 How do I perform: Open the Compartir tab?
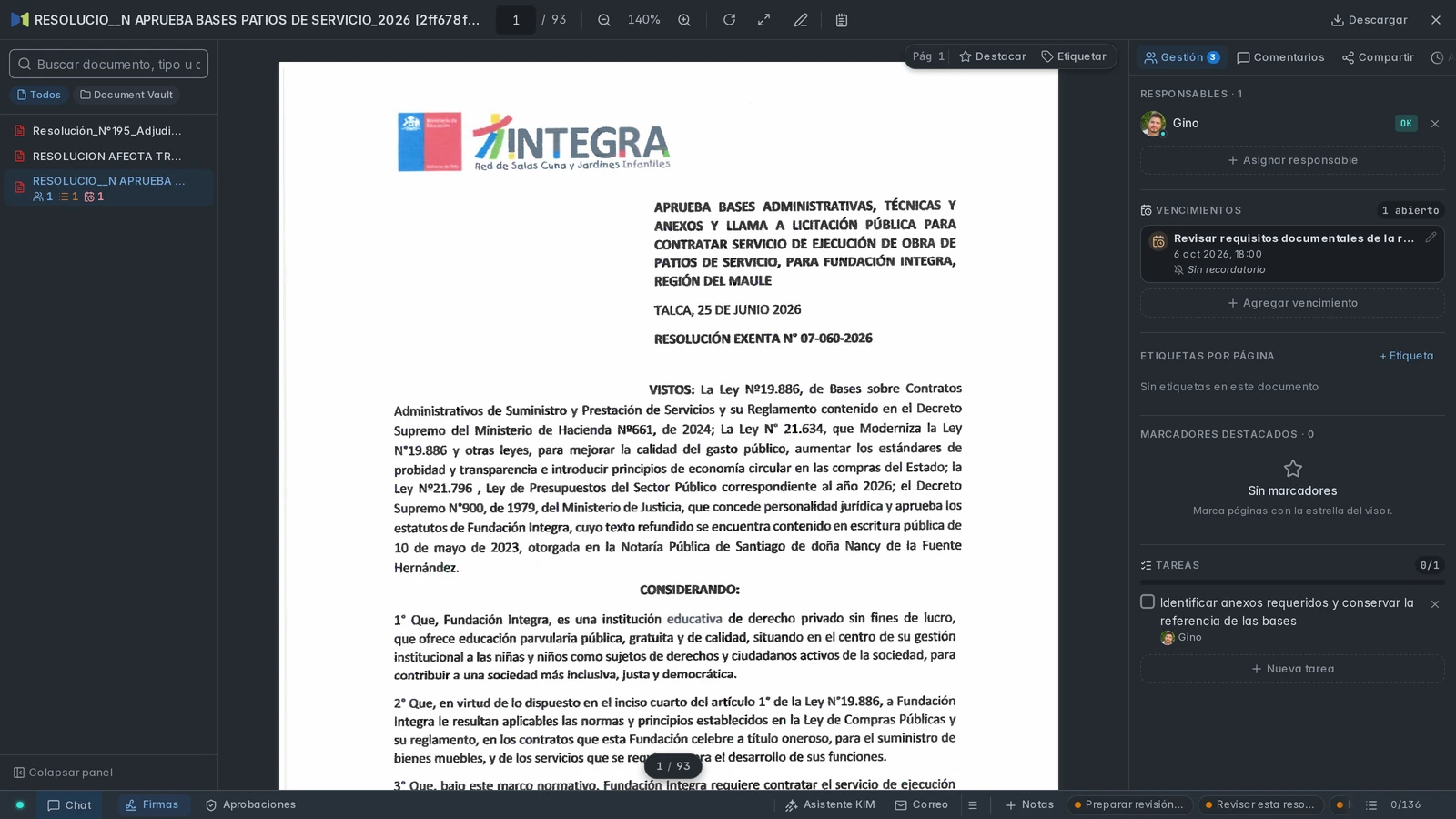pos(1378,57)
